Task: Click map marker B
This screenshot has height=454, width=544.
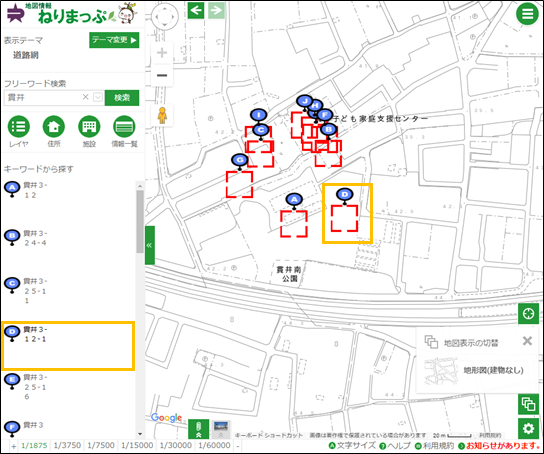Action: point(329,131)
